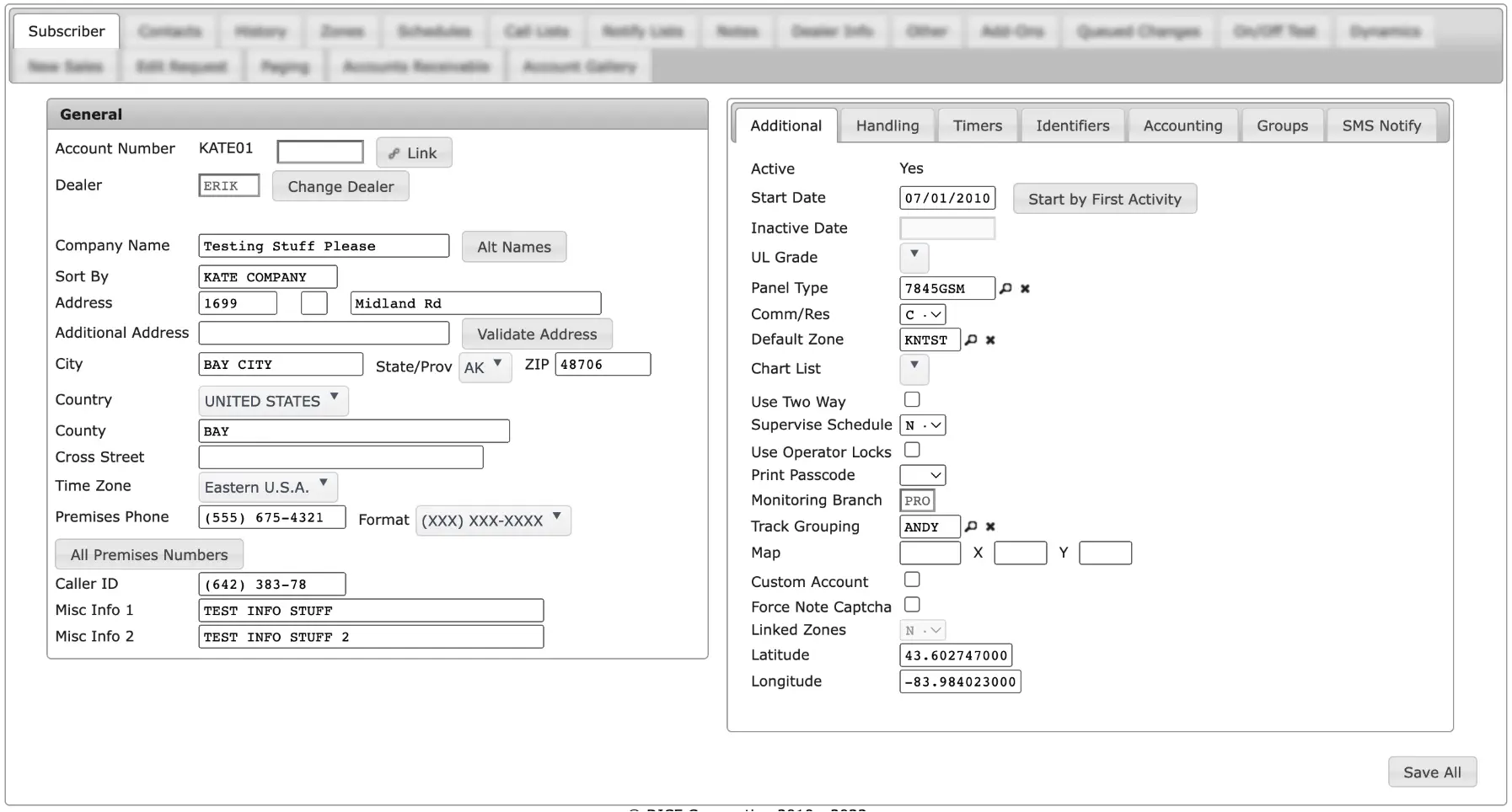The width and height of the screenshot is (1512, 812).
Task: Click the Map X coordinate field
Action: pos(1020,553)
